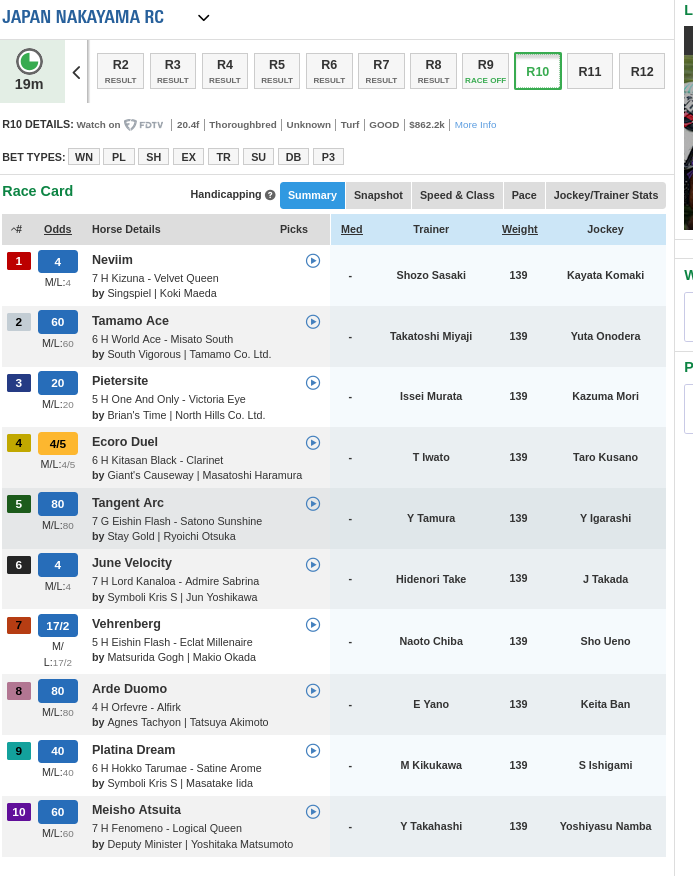
Task: Switch to the Pace tab
Action: pyautogui.click(x=524, y=196)
